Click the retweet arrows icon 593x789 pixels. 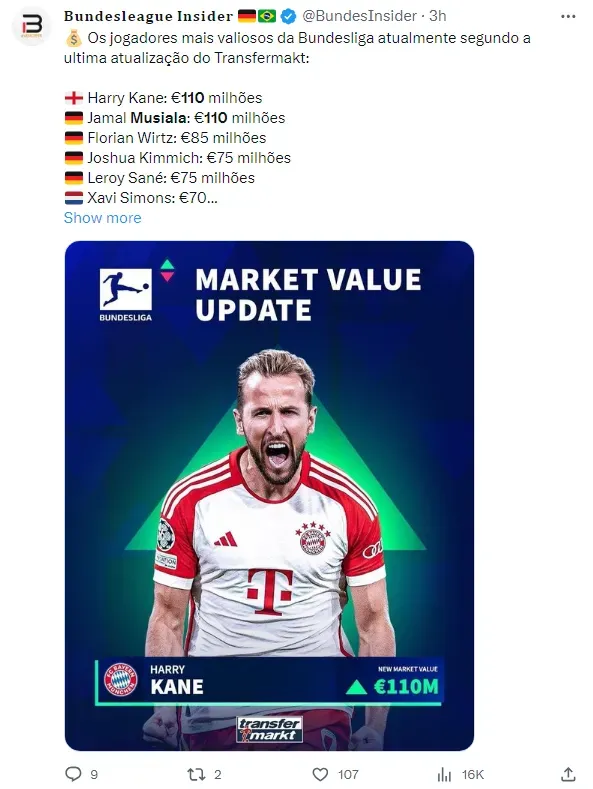click(x=196, y=774)
